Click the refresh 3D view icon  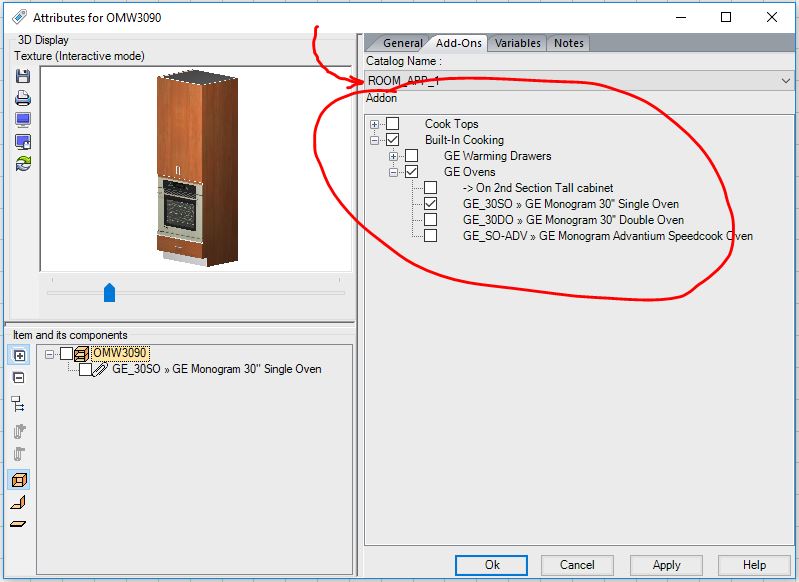click(x=23, y=164)
